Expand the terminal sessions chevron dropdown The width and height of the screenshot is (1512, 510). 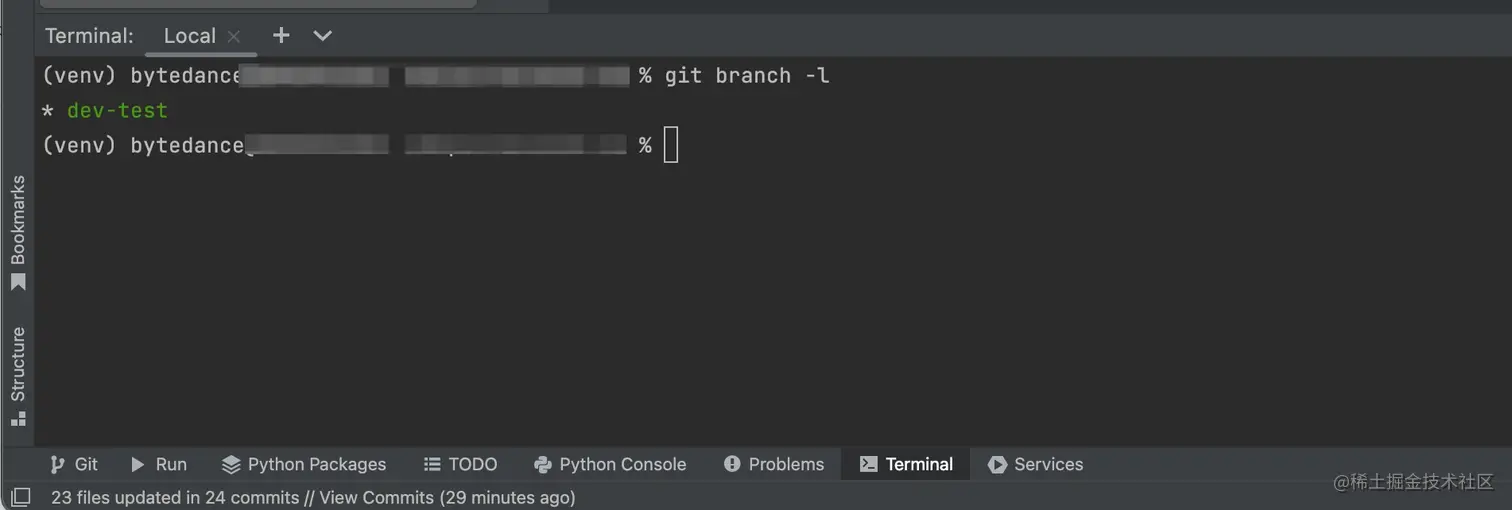click(322, 35)
